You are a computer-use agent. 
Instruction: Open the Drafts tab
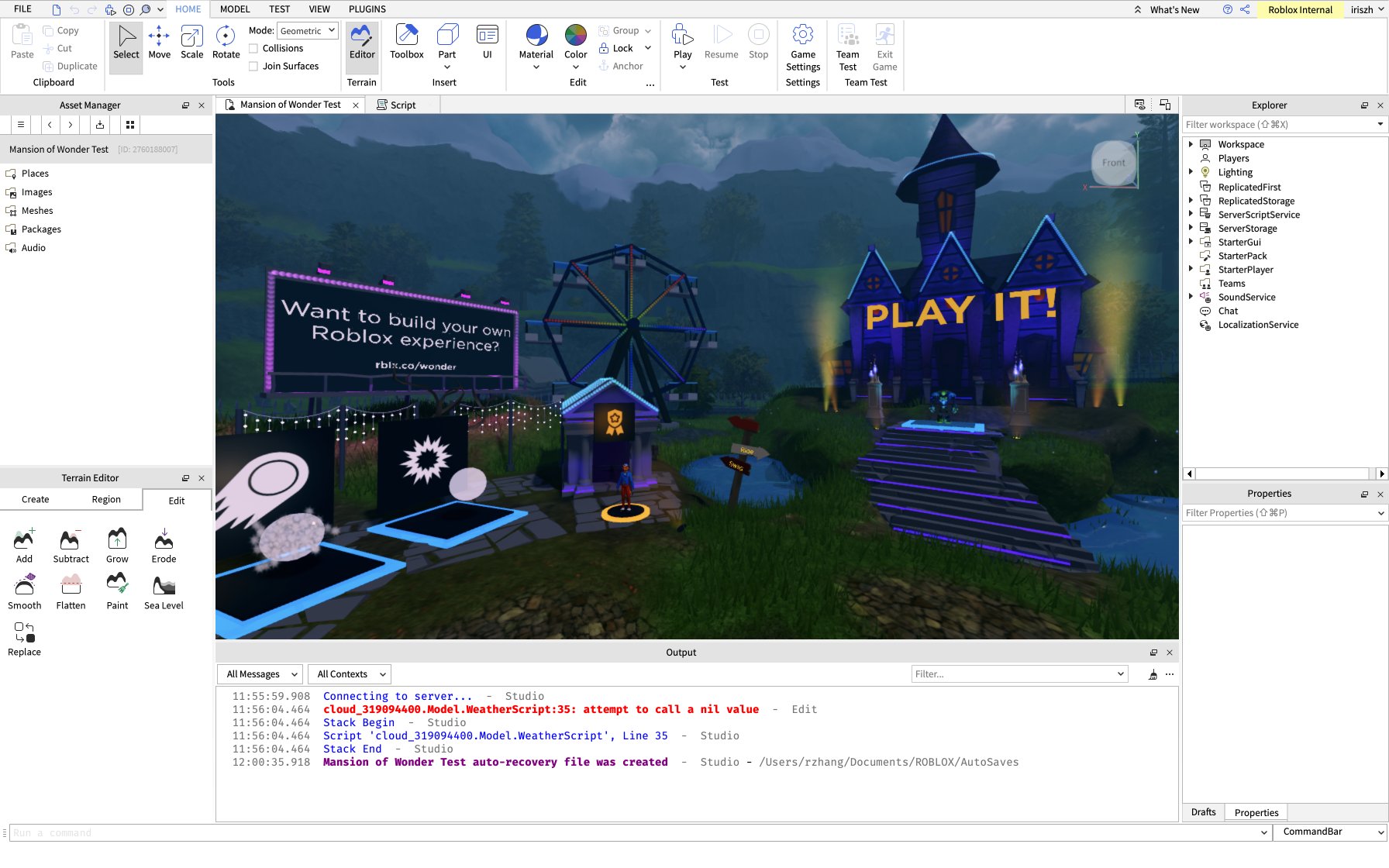click(1203, 812)
